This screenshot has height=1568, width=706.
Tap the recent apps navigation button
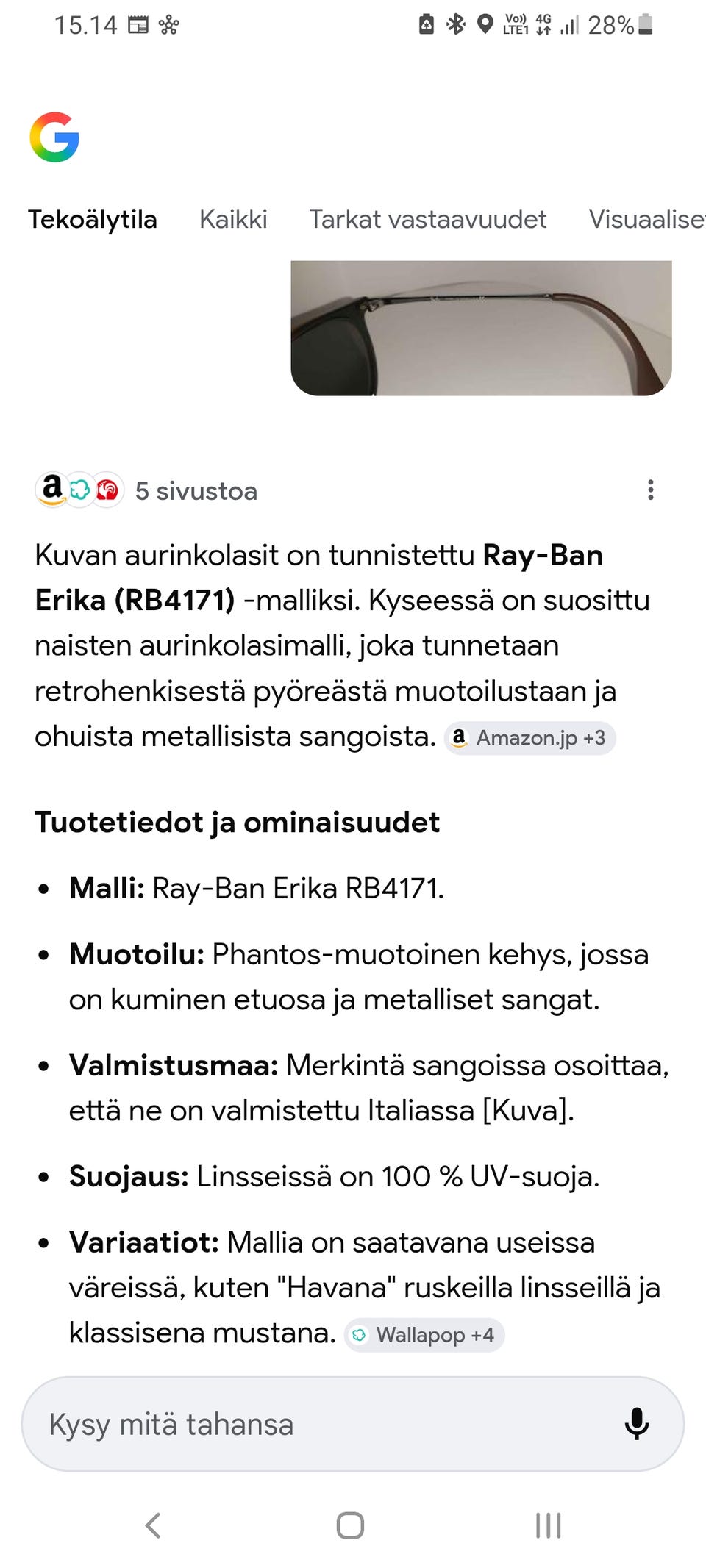tap(547, 1525)
